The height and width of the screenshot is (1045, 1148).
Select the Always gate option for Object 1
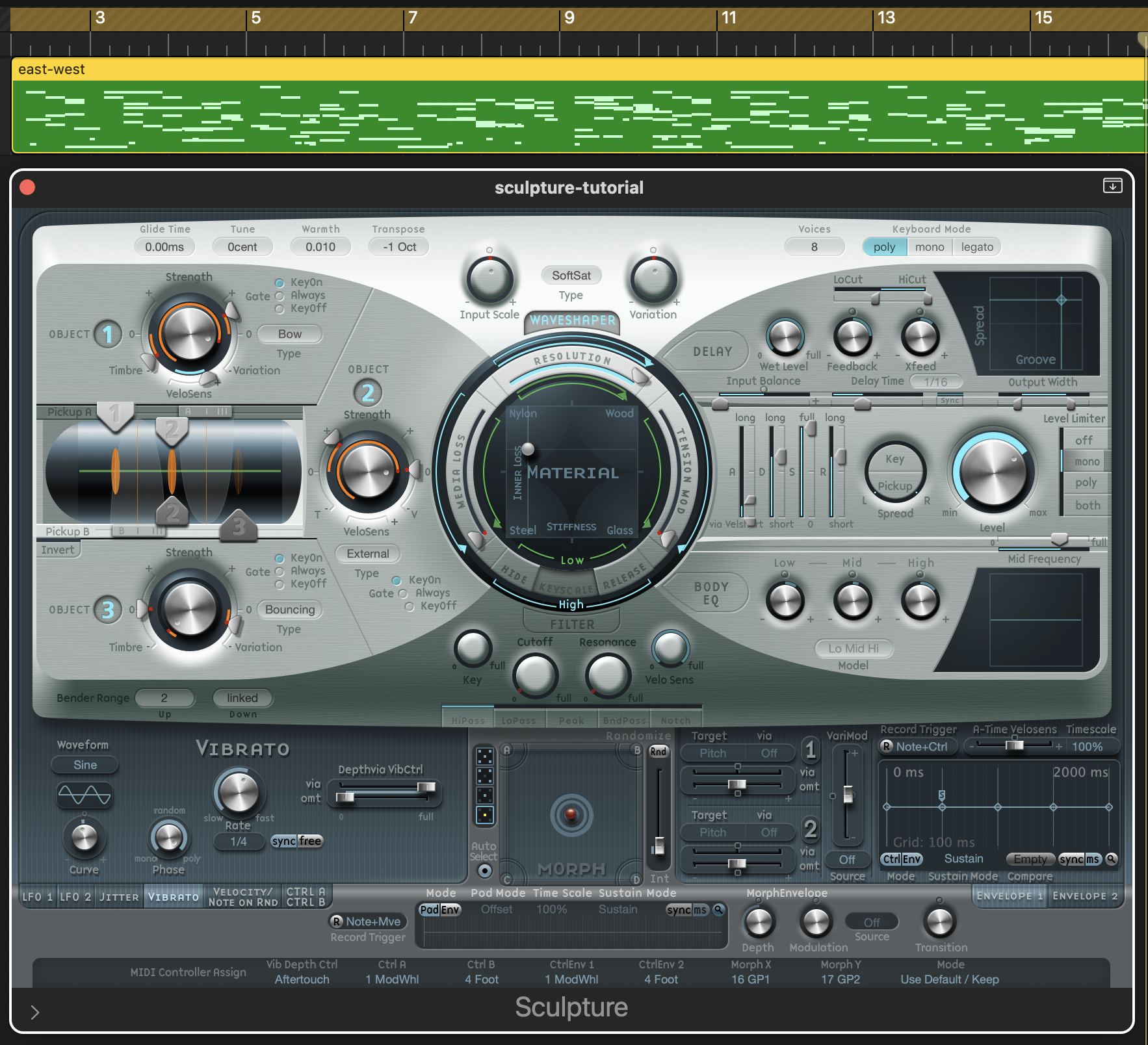(x=280, y=296)
